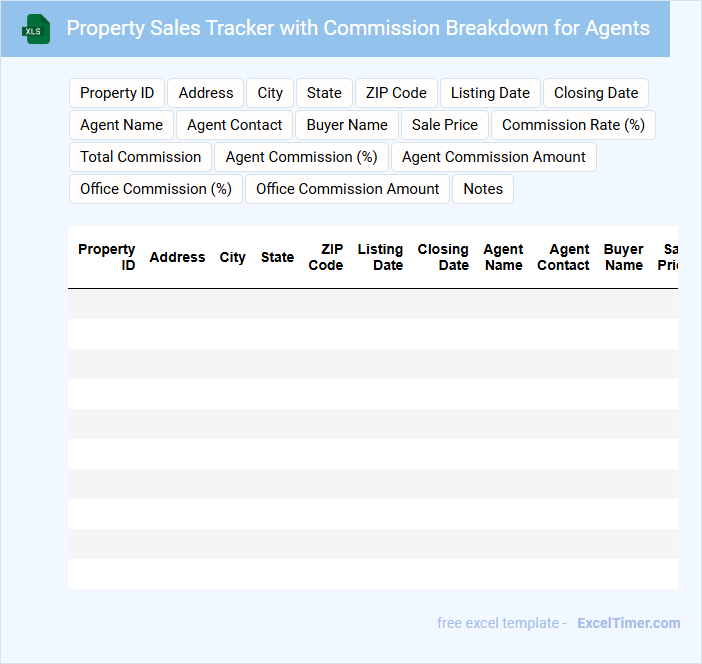Click the Property ID column header
This screenshot has height=664, width=702.
click(x=107, y=257)
